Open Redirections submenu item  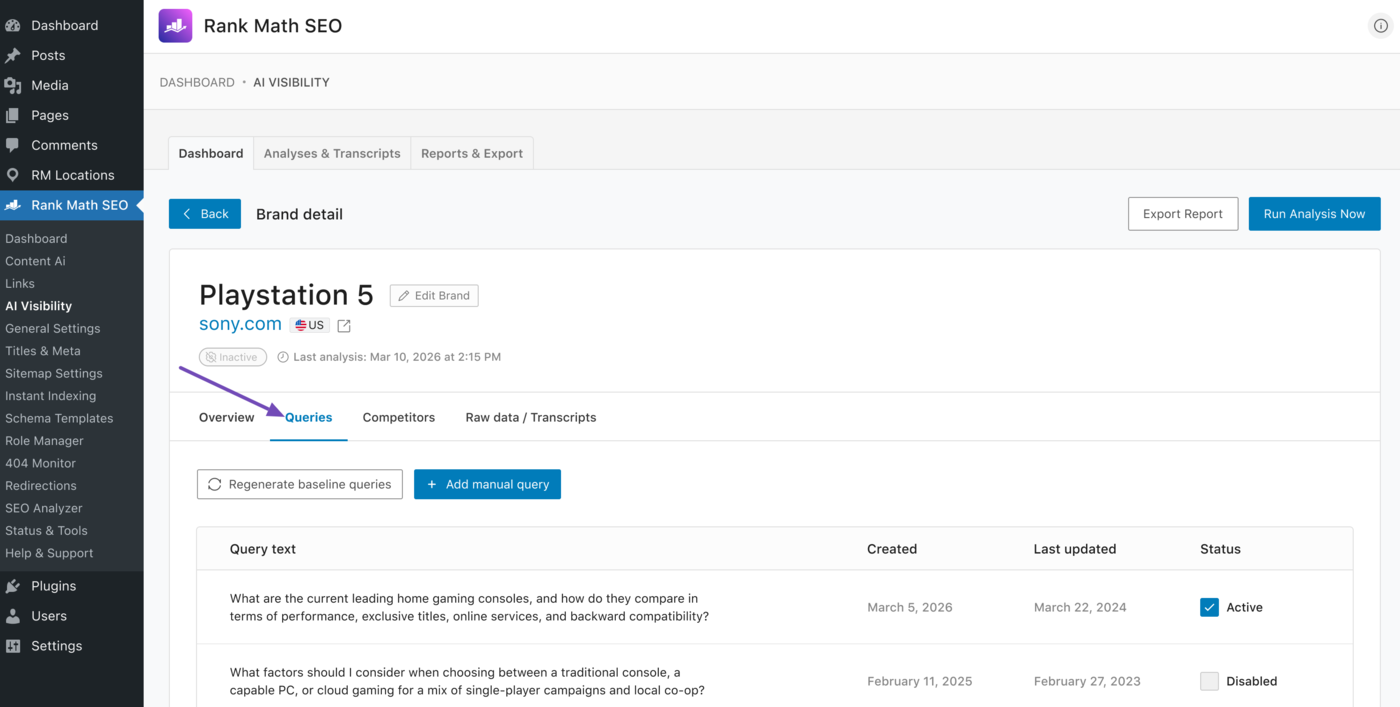tap(41, 486)
